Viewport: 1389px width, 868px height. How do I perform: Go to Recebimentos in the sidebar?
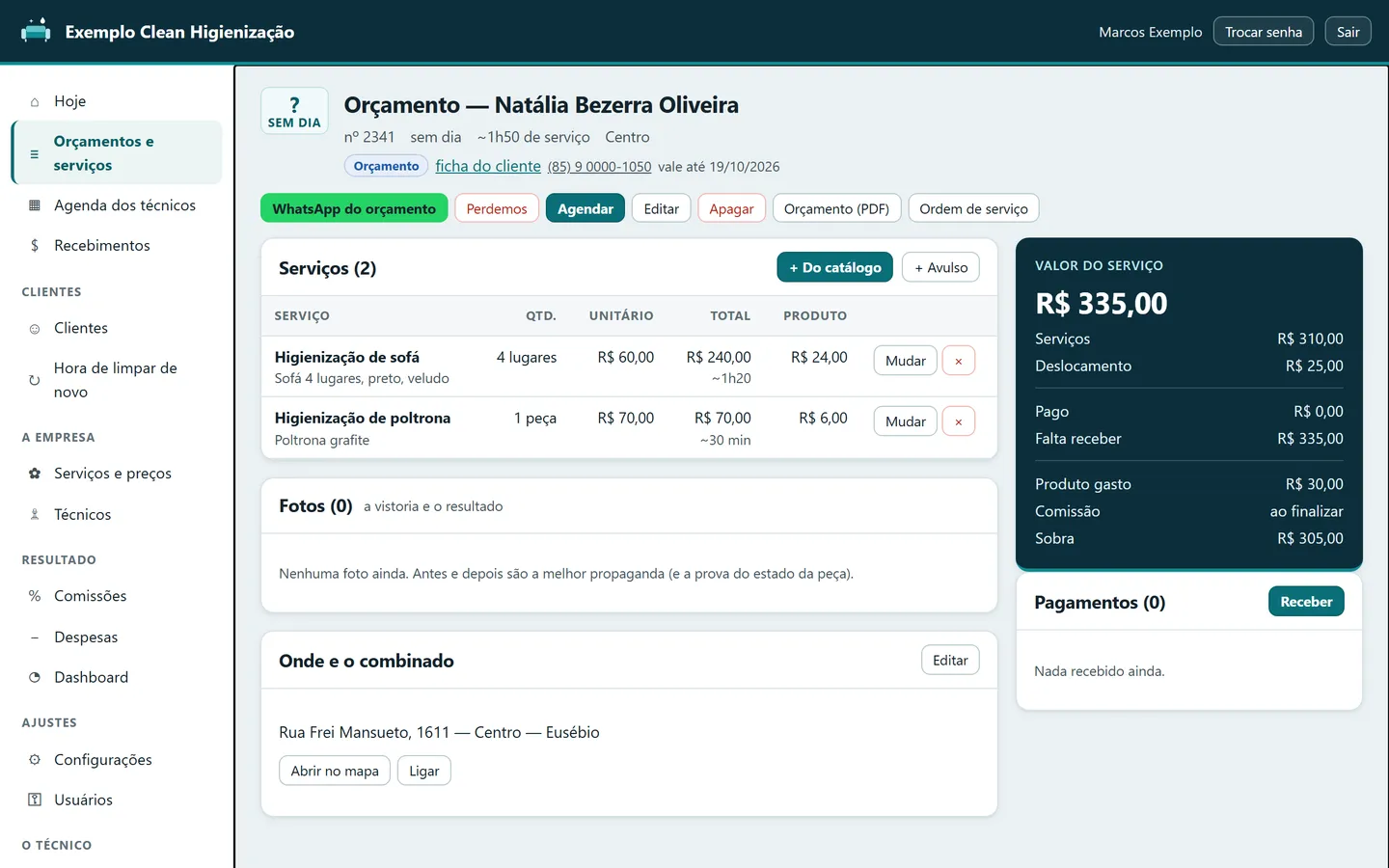point(117,246)
